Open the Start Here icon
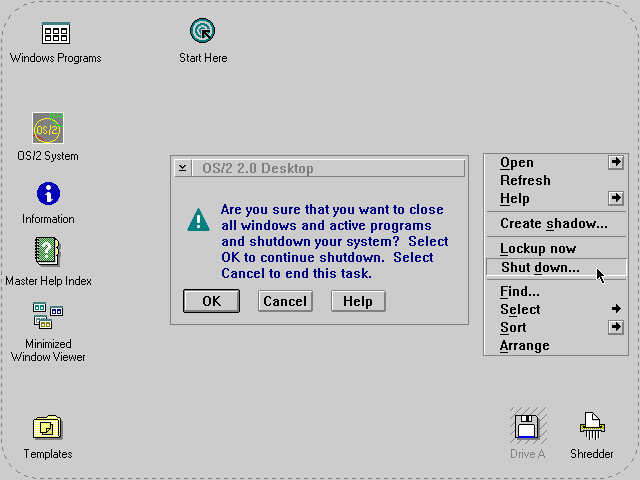 tap(202, 31)
